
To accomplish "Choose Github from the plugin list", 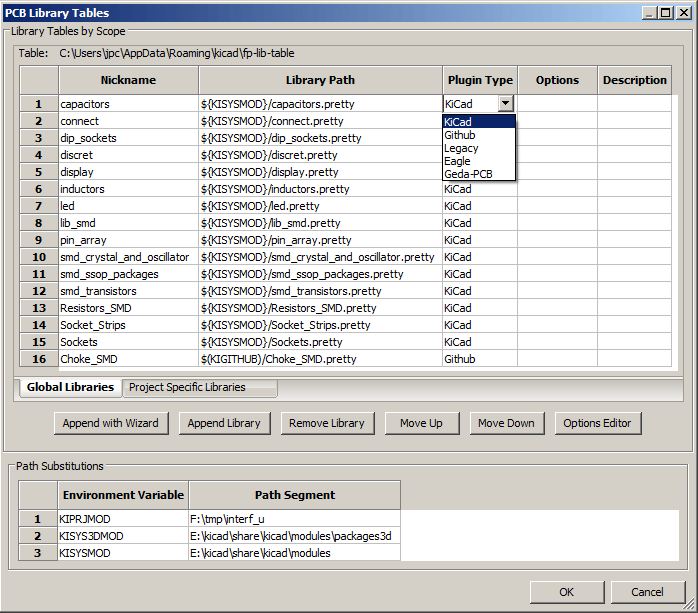I will (461, 135).
